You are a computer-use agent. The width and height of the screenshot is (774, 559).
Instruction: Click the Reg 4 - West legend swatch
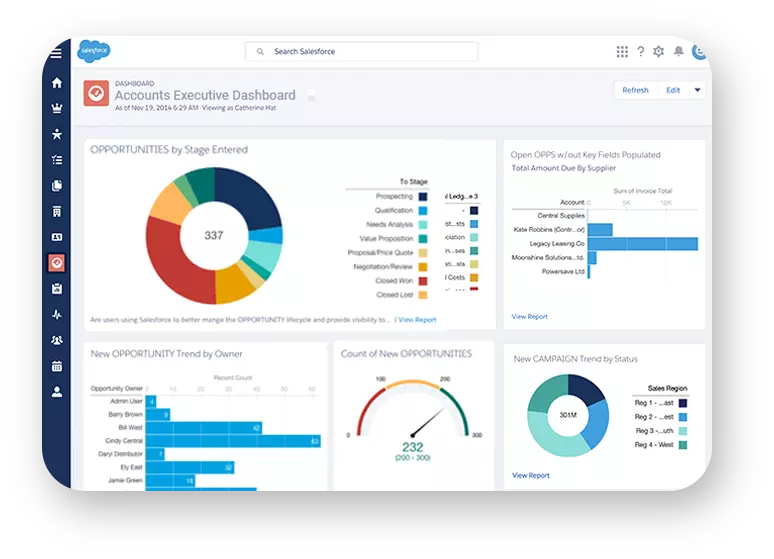(683, 445)
